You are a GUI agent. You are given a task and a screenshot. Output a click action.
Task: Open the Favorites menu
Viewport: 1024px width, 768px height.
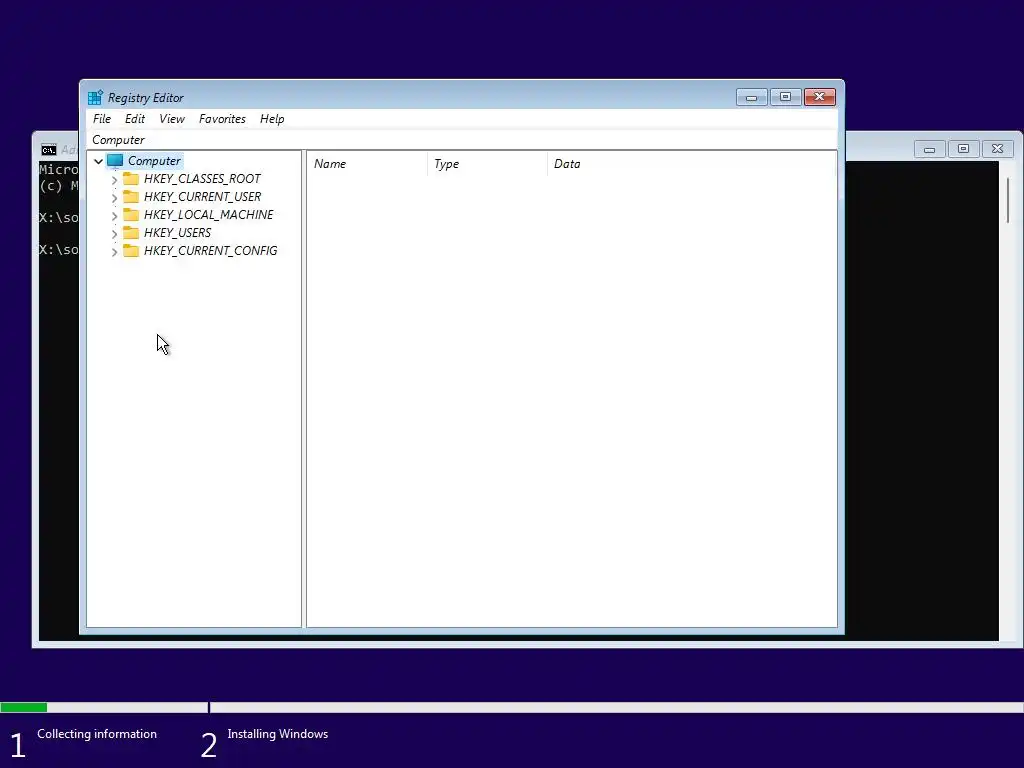point(222,119)
